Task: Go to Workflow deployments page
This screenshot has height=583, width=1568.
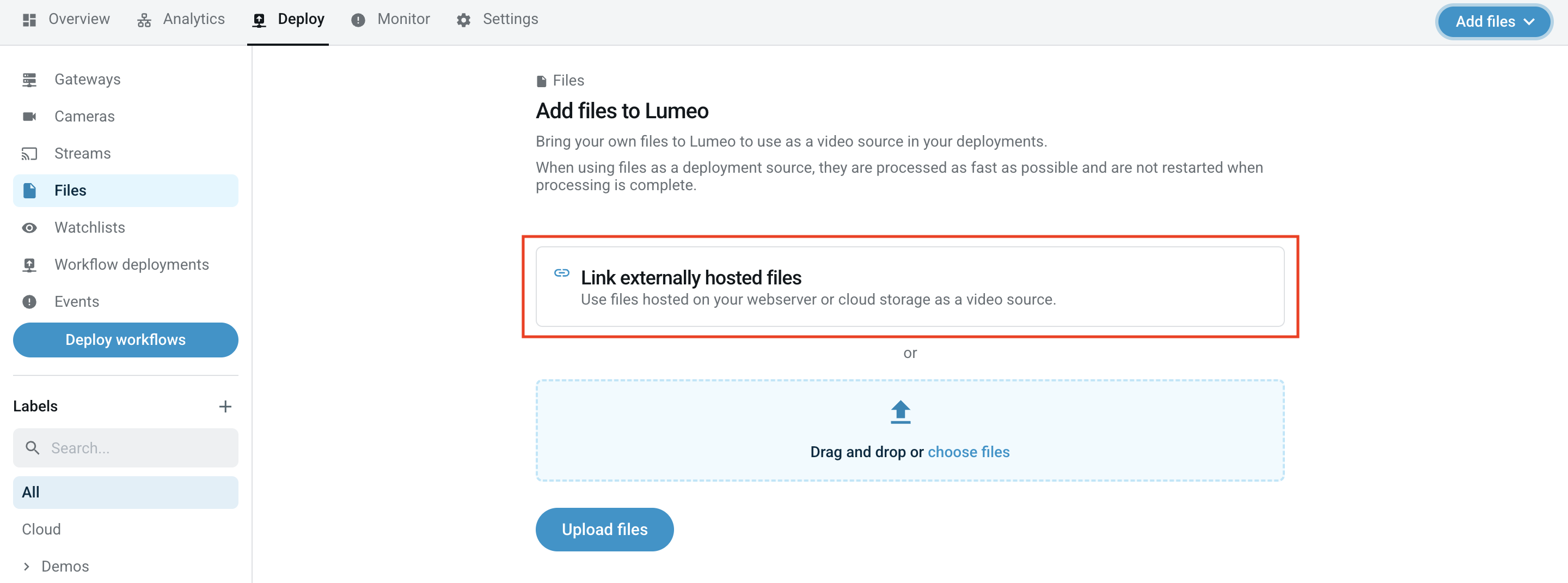Action: [125, 265]
